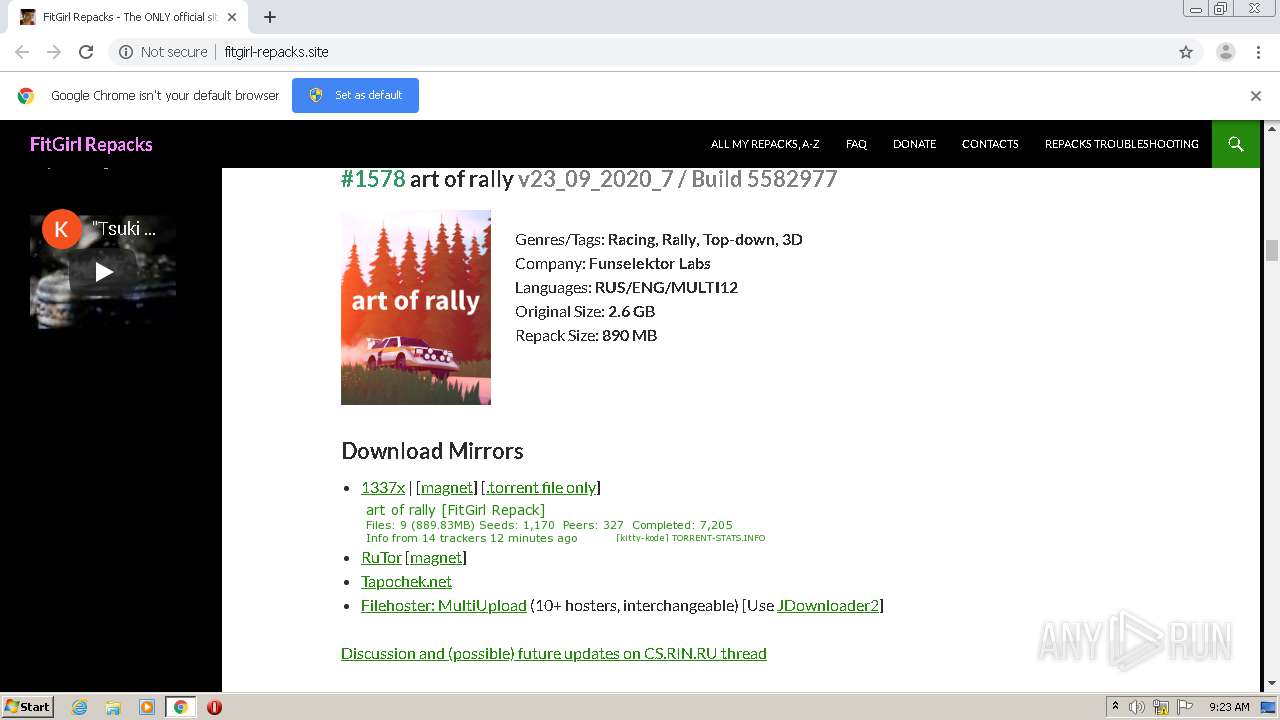Viewport: 1280px width, 720px height.
Task: Open the #1578 art of rally post title
Action: [589, 179]
